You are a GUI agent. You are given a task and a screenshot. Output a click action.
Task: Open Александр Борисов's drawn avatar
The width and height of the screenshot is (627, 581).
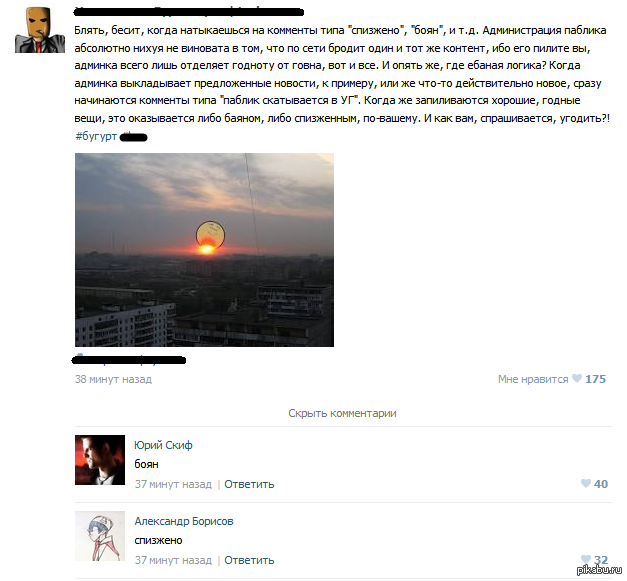pos(100,536)
